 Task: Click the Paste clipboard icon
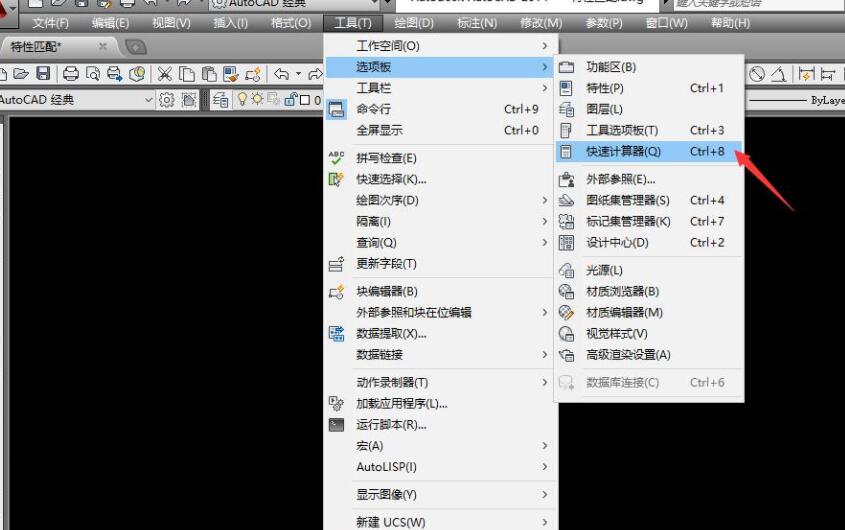point(209,73)
